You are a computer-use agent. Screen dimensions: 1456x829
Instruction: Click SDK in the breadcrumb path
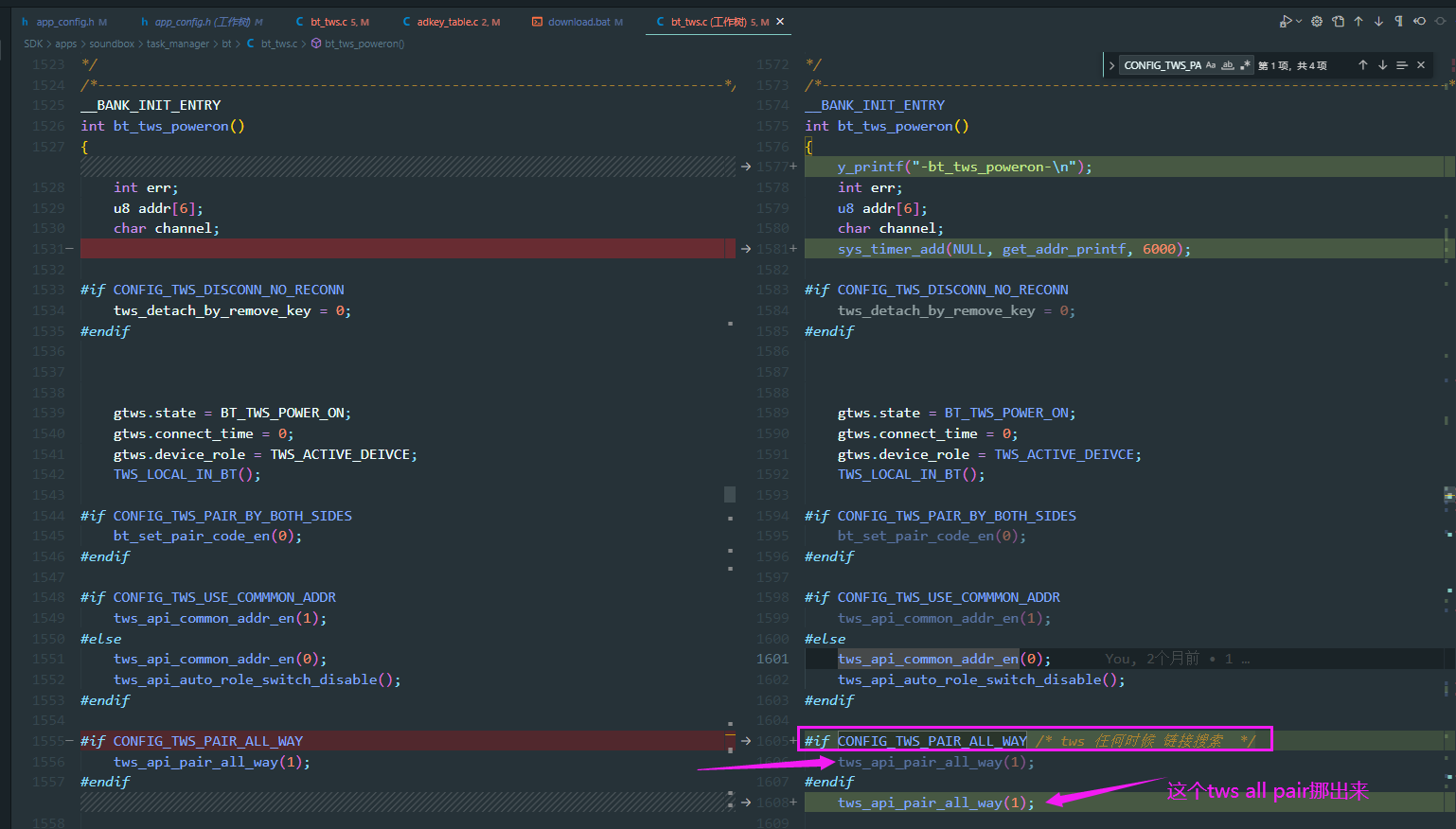pyautogui.click(x=33, y=44)
